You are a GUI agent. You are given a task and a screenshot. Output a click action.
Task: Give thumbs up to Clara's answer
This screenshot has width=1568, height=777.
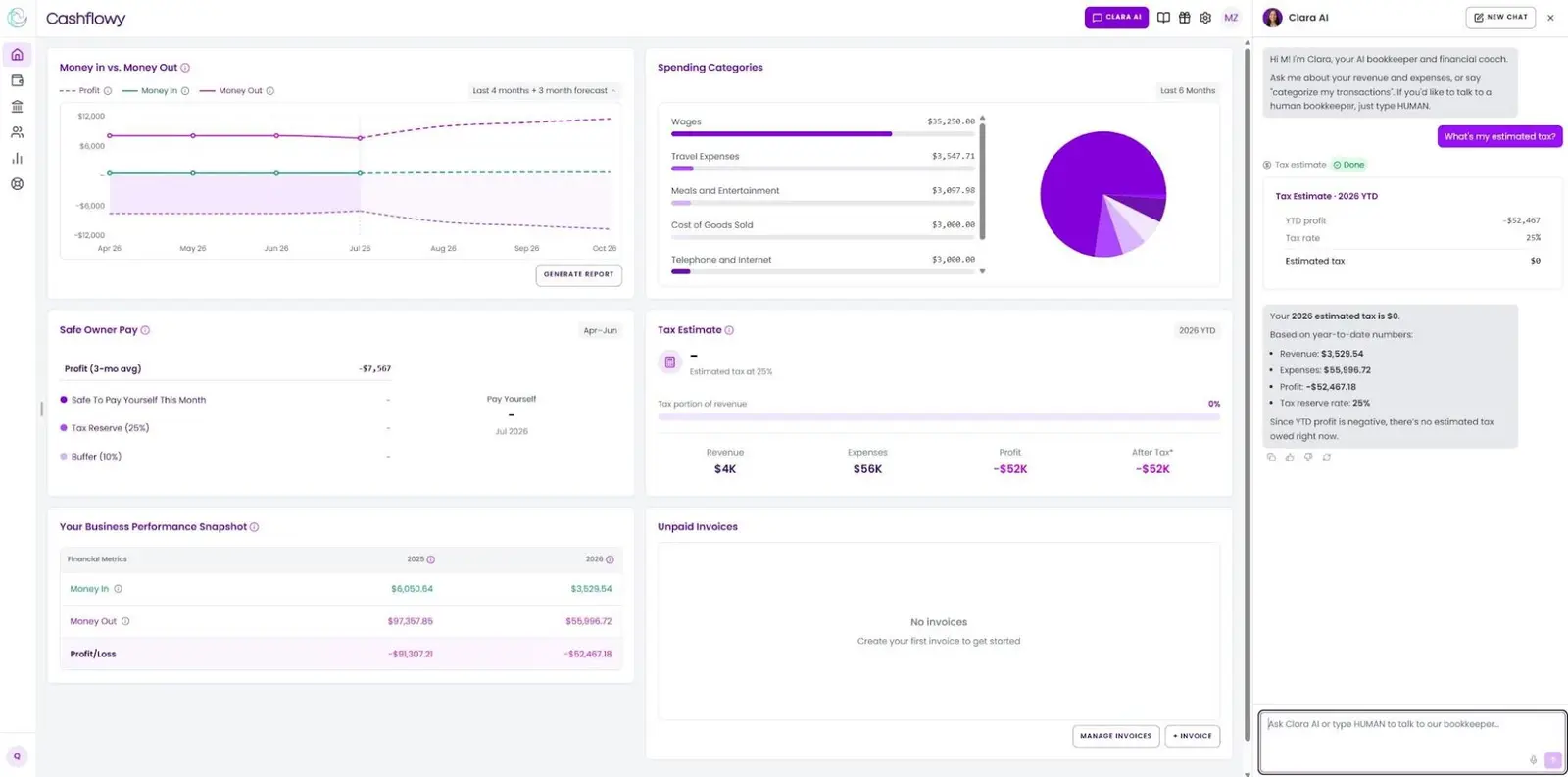(x=1290, y=458)
